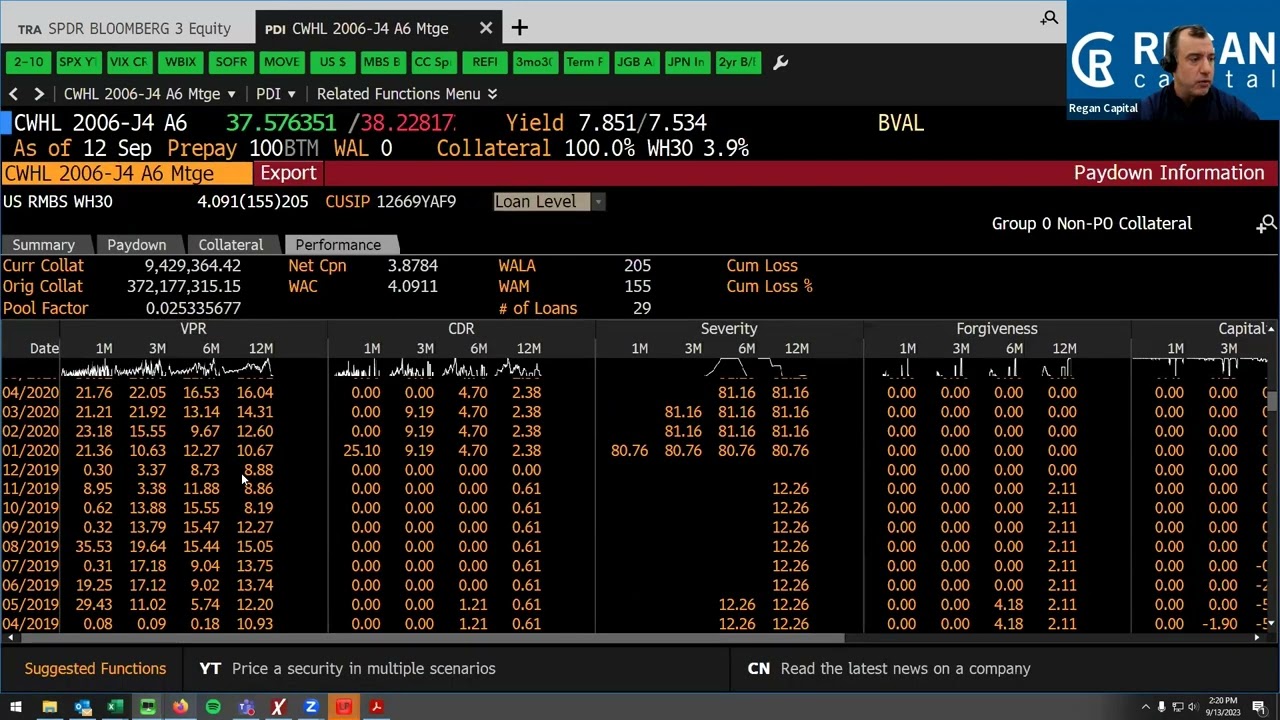This screenshot has height=720, width=1280.
Task: Go forward with the right arrow navigation icon
Action: (x=39, y=93)
